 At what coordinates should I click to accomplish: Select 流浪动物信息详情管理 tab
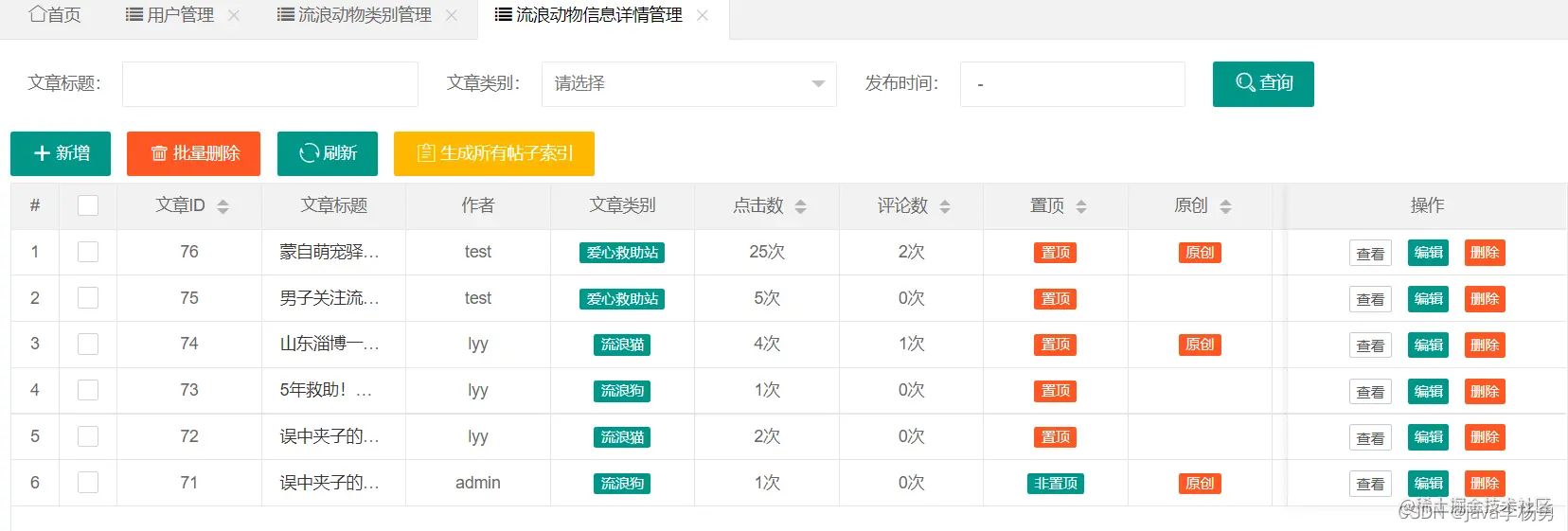coord(588,15)
